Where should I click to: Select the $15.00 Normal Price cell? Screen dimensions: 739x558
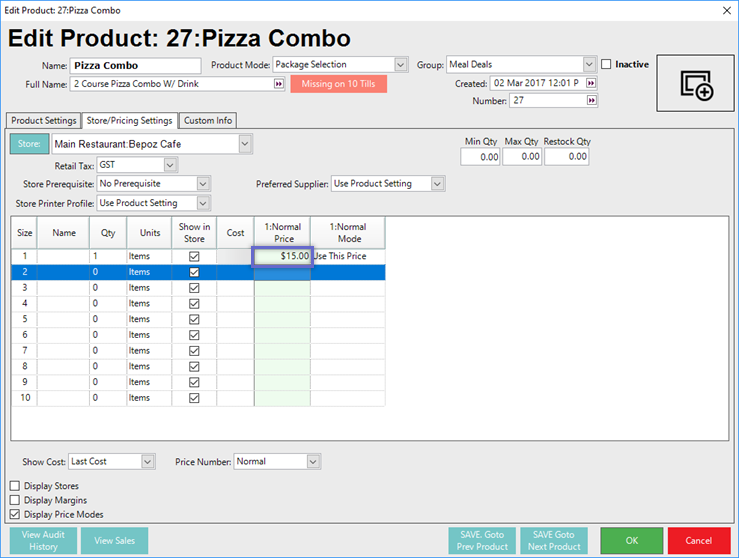pos(282,256)
